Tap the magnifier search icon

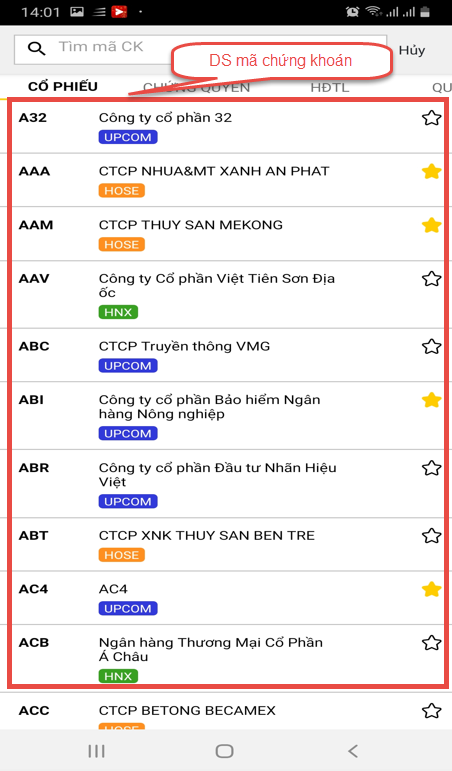pyautogui.click(x=36, y=48)
